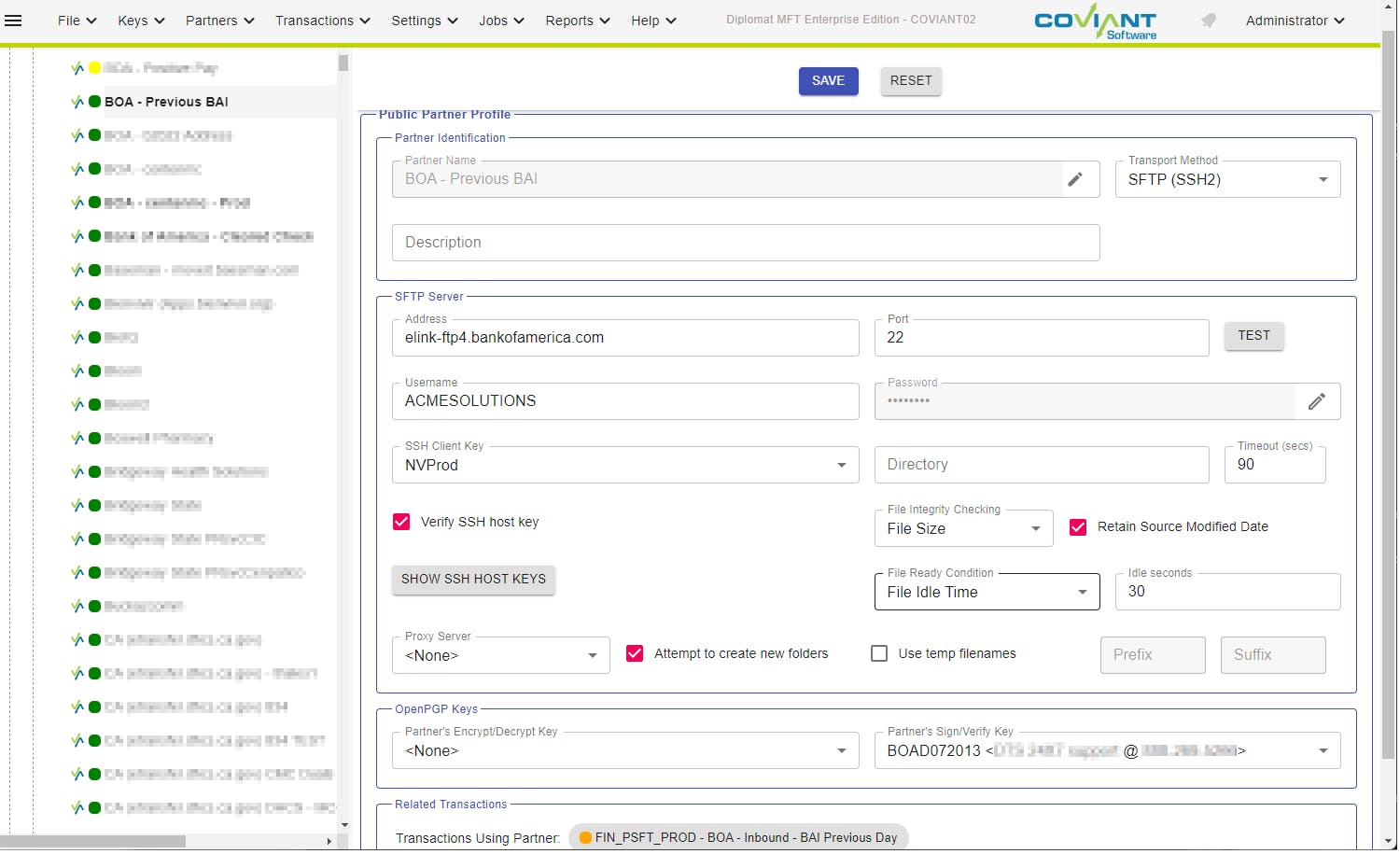Click the green status dot for BOA - Previous BAI
This screenshot has height=854, width=1400.
point(94,102)
